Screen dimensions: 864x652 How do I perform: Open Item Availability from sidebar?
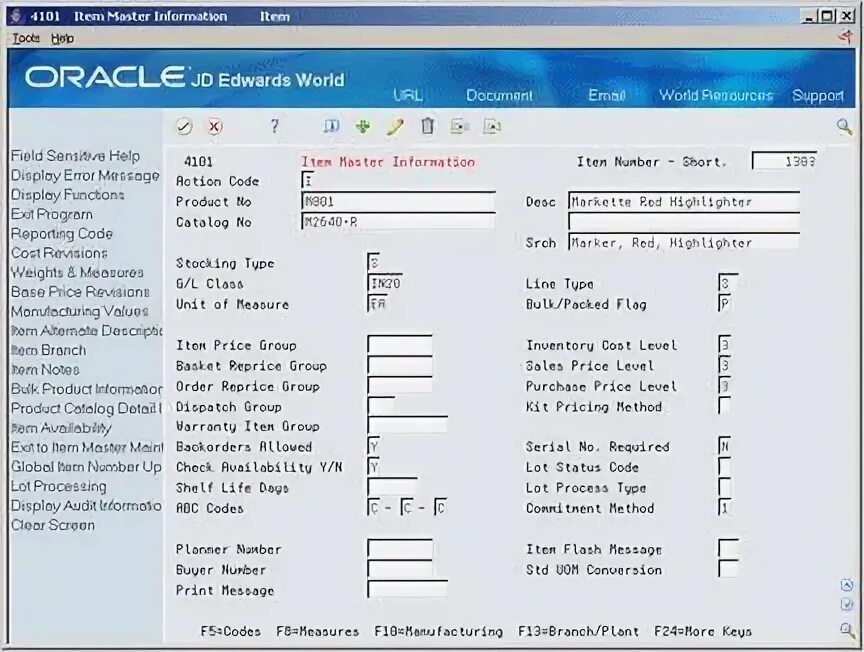point(61,428)
